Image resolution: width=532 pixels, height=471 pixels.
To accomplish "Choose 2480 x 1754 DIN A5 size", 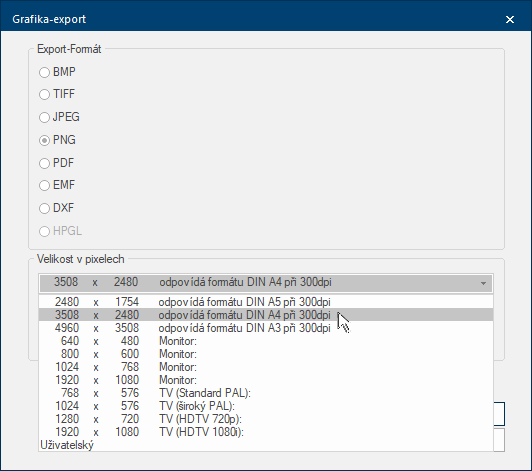I will click(x=266, y=302).
